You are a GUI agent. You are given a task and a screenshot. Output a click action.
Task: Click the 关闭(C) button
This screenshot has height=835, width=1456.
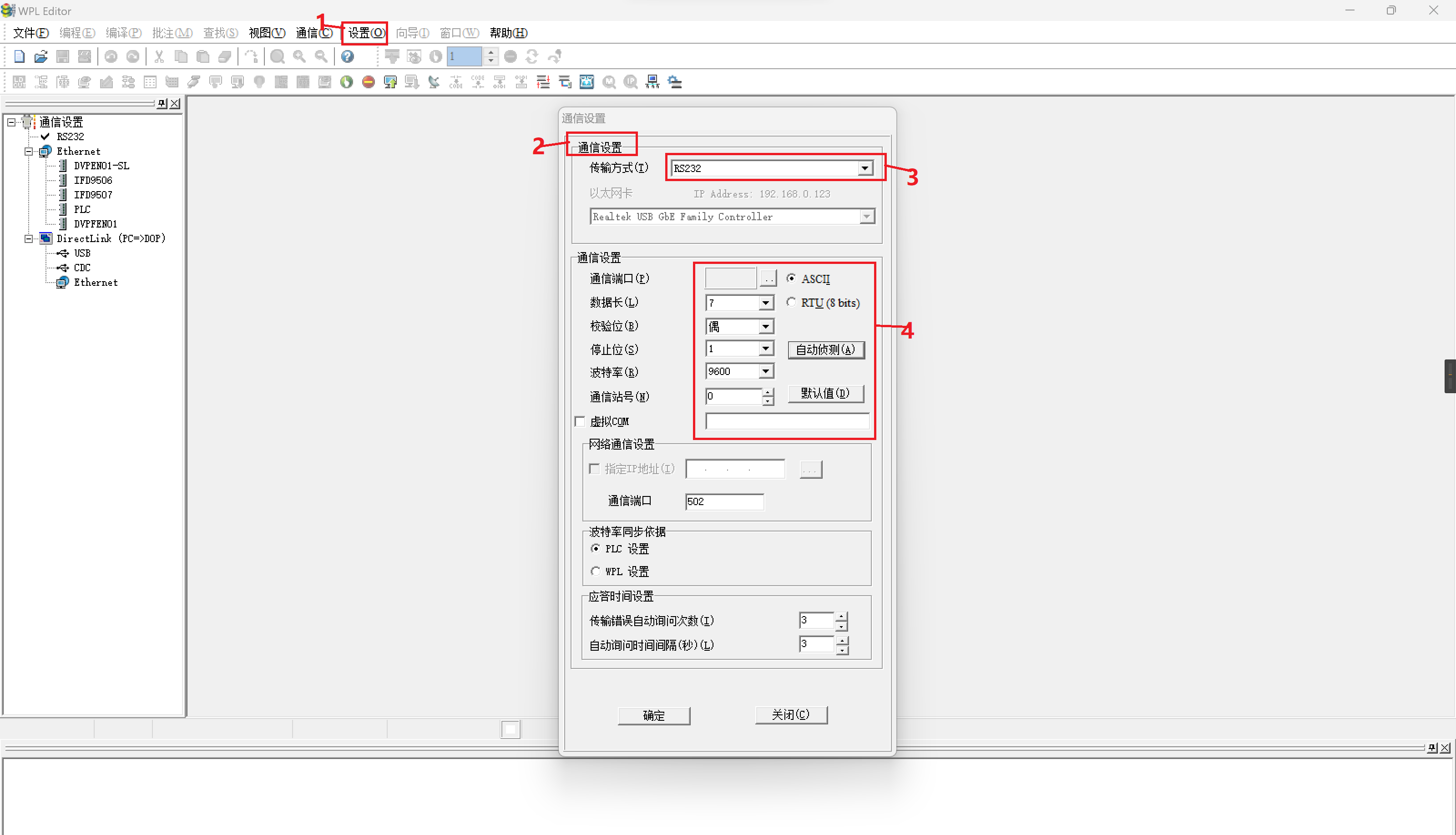click(x=791, y=715)
